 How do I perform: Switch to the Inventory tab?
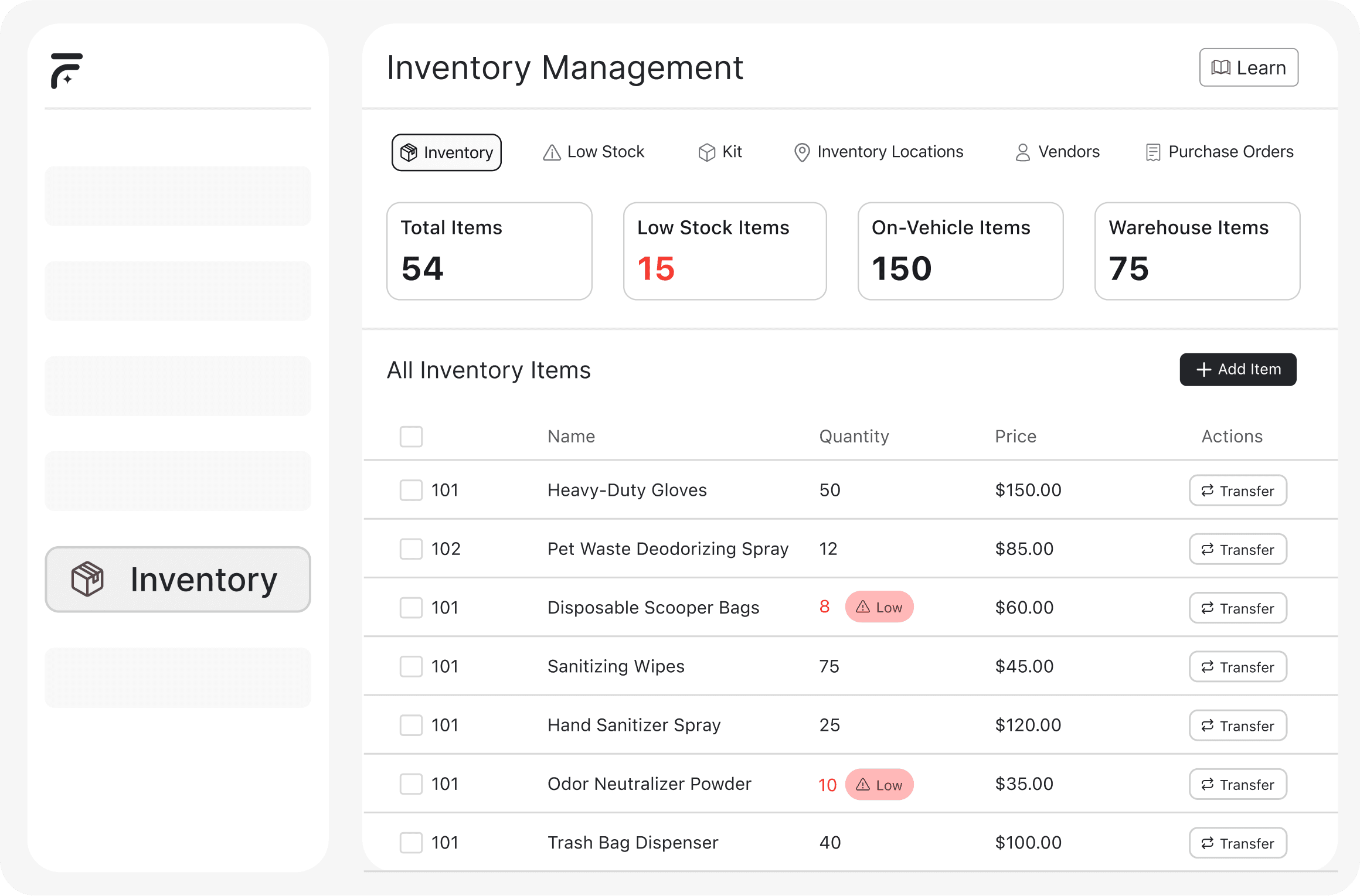pos(447,152)
